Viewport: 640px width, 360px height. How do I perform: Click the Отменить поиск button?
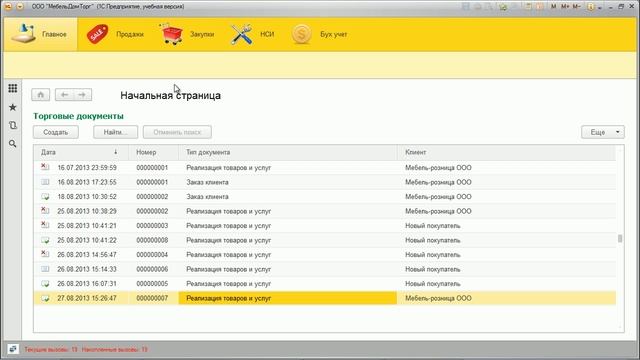177,132
